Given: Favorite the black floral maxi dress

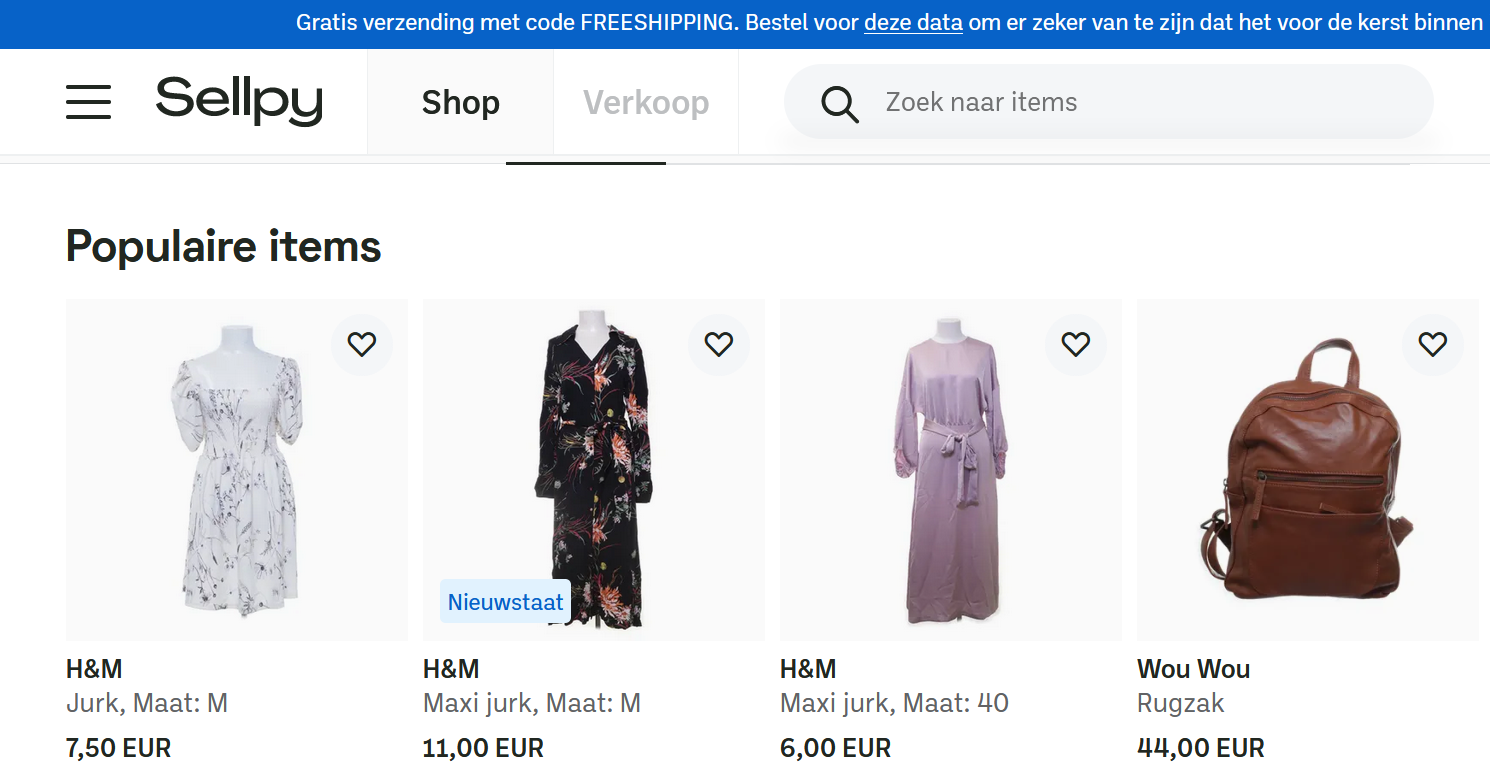Looking at the screenshot, I should 719,345.
